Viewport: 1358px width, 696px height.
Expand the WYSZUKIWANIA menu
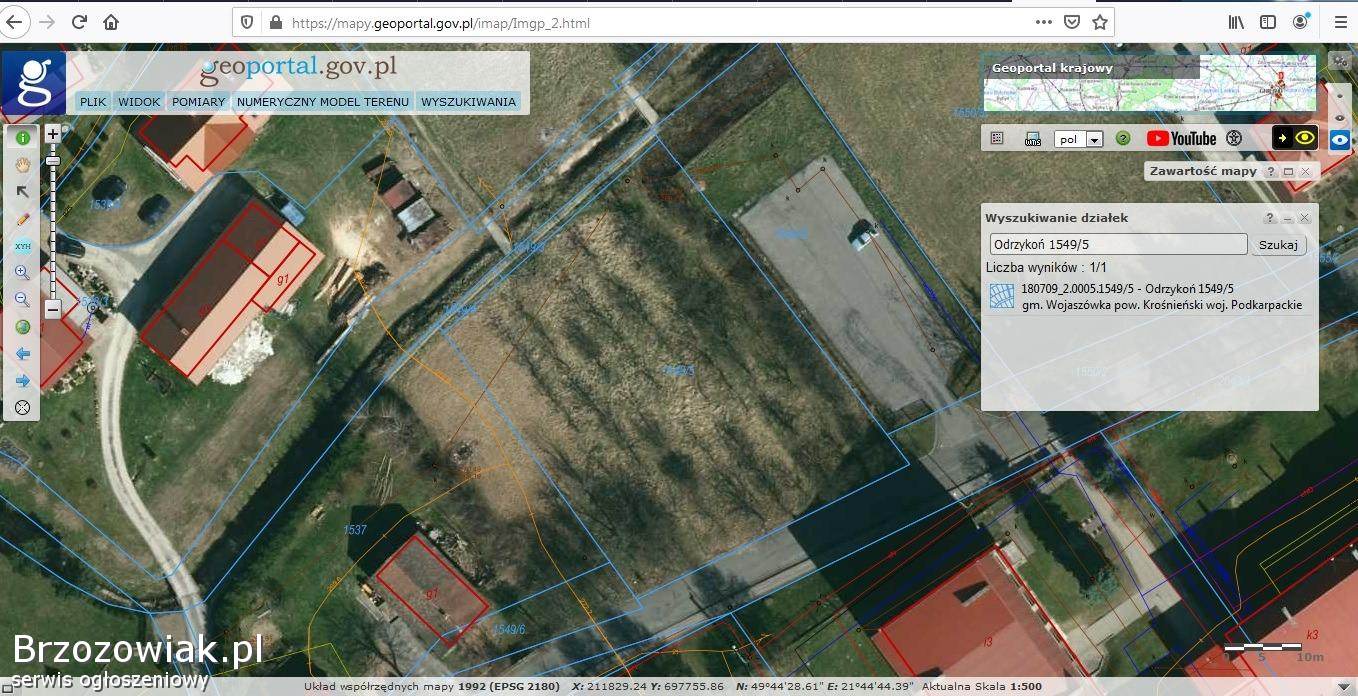(468, 102)
